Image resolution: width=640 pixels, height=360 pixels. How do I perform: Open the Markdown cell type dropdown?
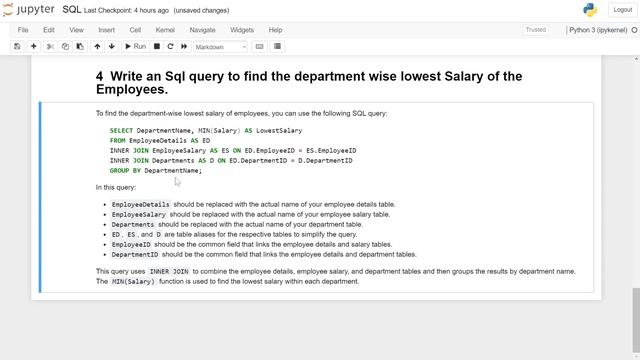220,47
